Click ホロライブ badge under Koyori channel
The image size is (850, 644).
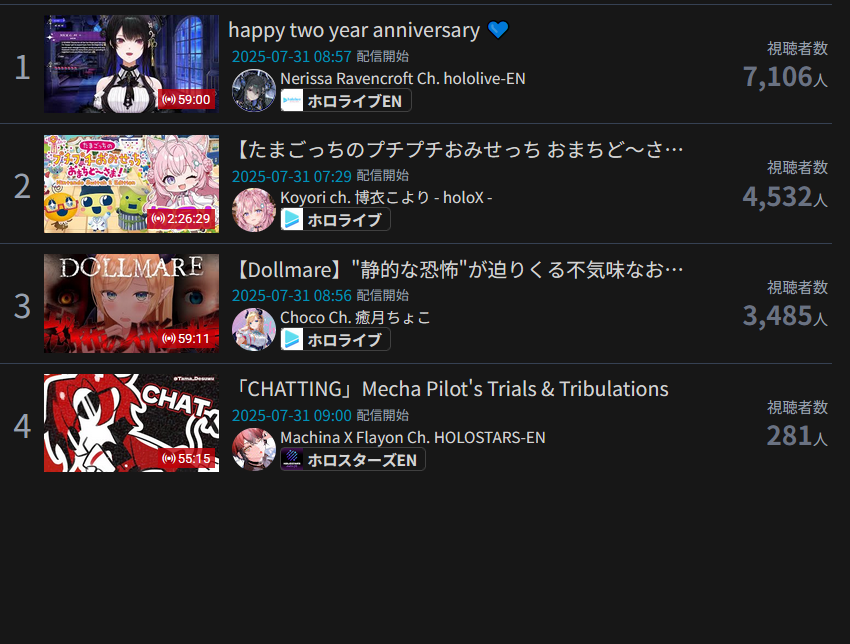[335, 220]
